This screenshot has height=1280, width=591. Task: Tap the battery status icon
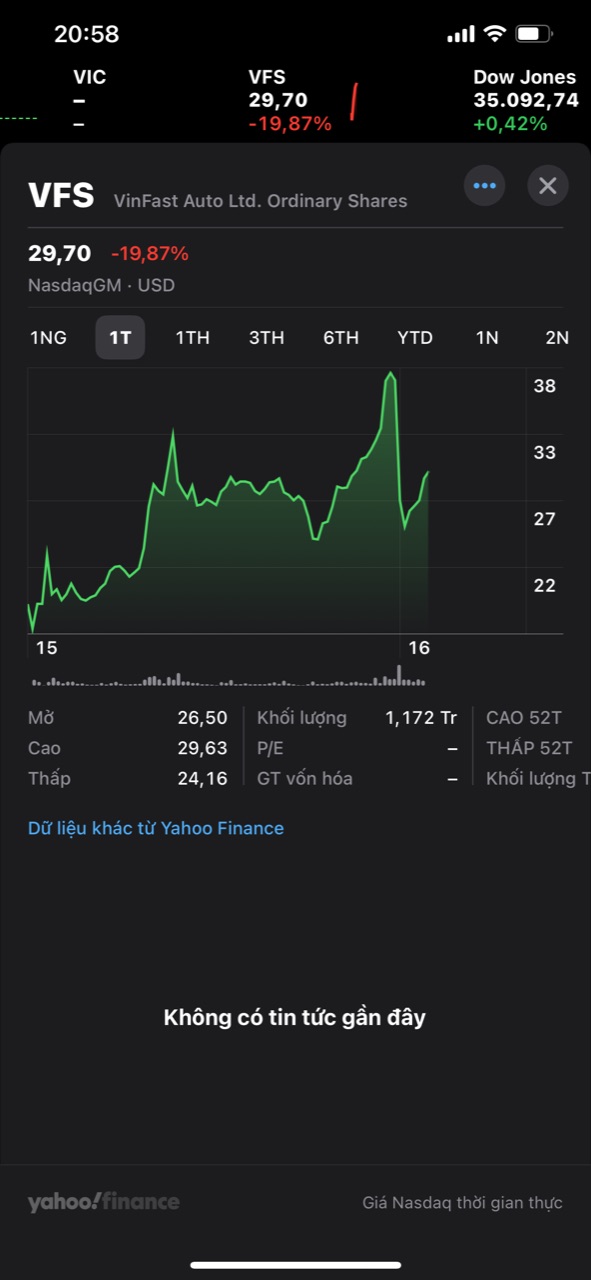534,34
